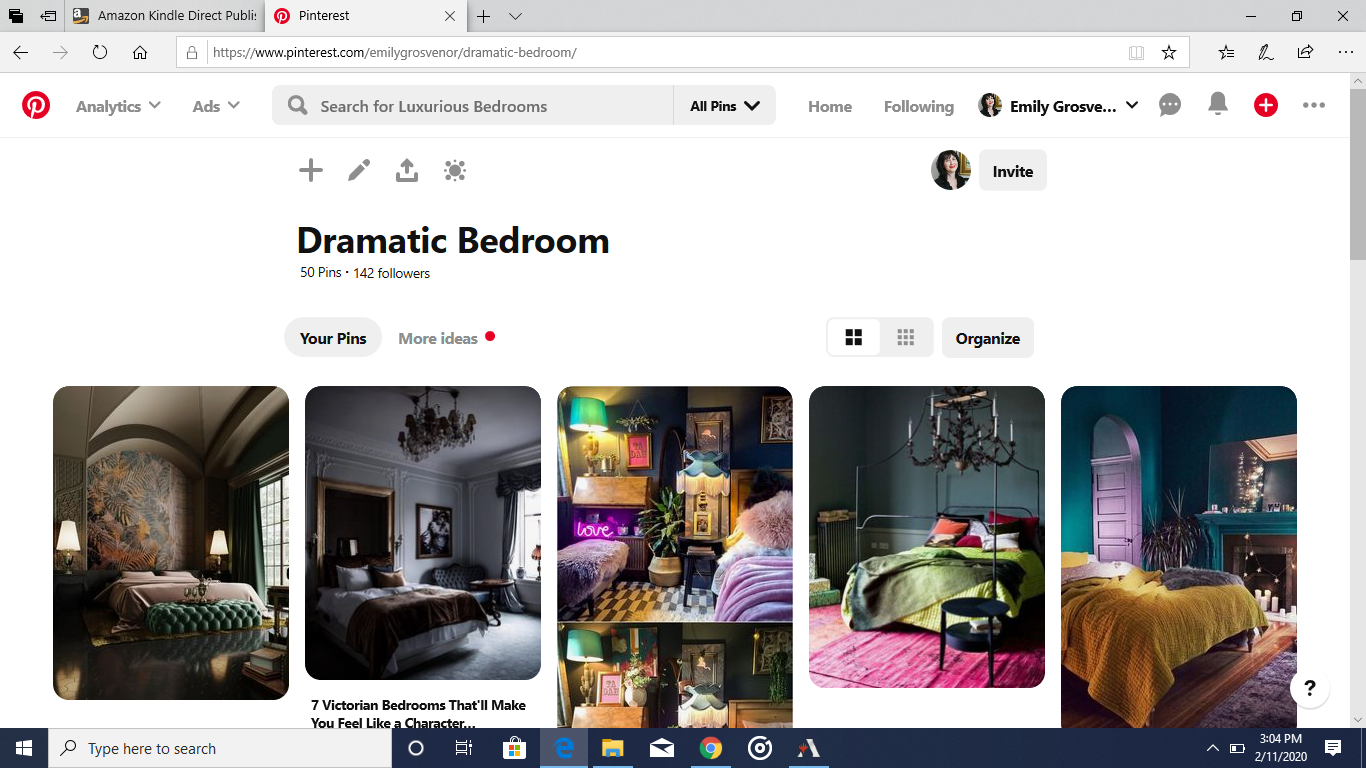Open the tropical wallpaper bedroom pin
This screenshot has width=1366, height=768.
(171, 543)
